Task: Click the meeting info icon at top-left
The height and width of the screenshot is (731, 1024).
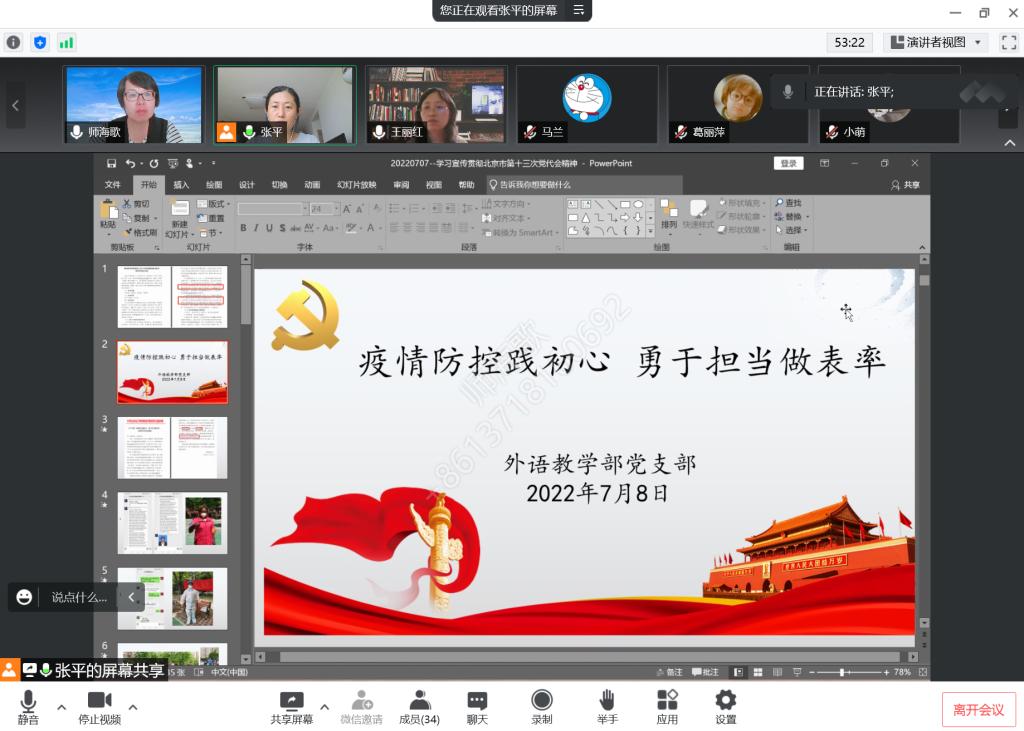Action: click(x=14, y=42)
